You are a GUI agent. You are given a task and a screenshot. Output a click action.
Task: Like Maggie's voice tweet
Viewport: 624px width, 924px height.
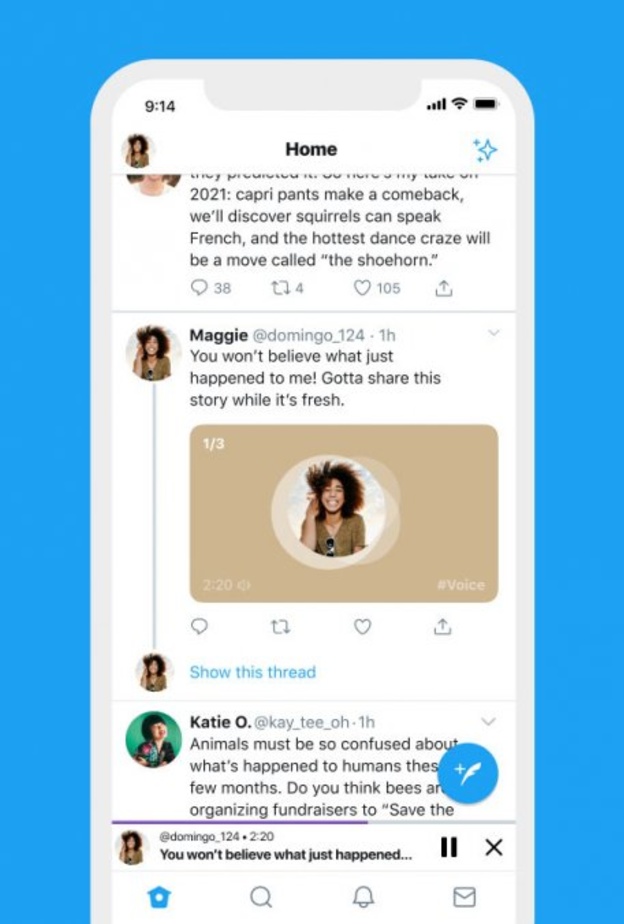(363, 627)
